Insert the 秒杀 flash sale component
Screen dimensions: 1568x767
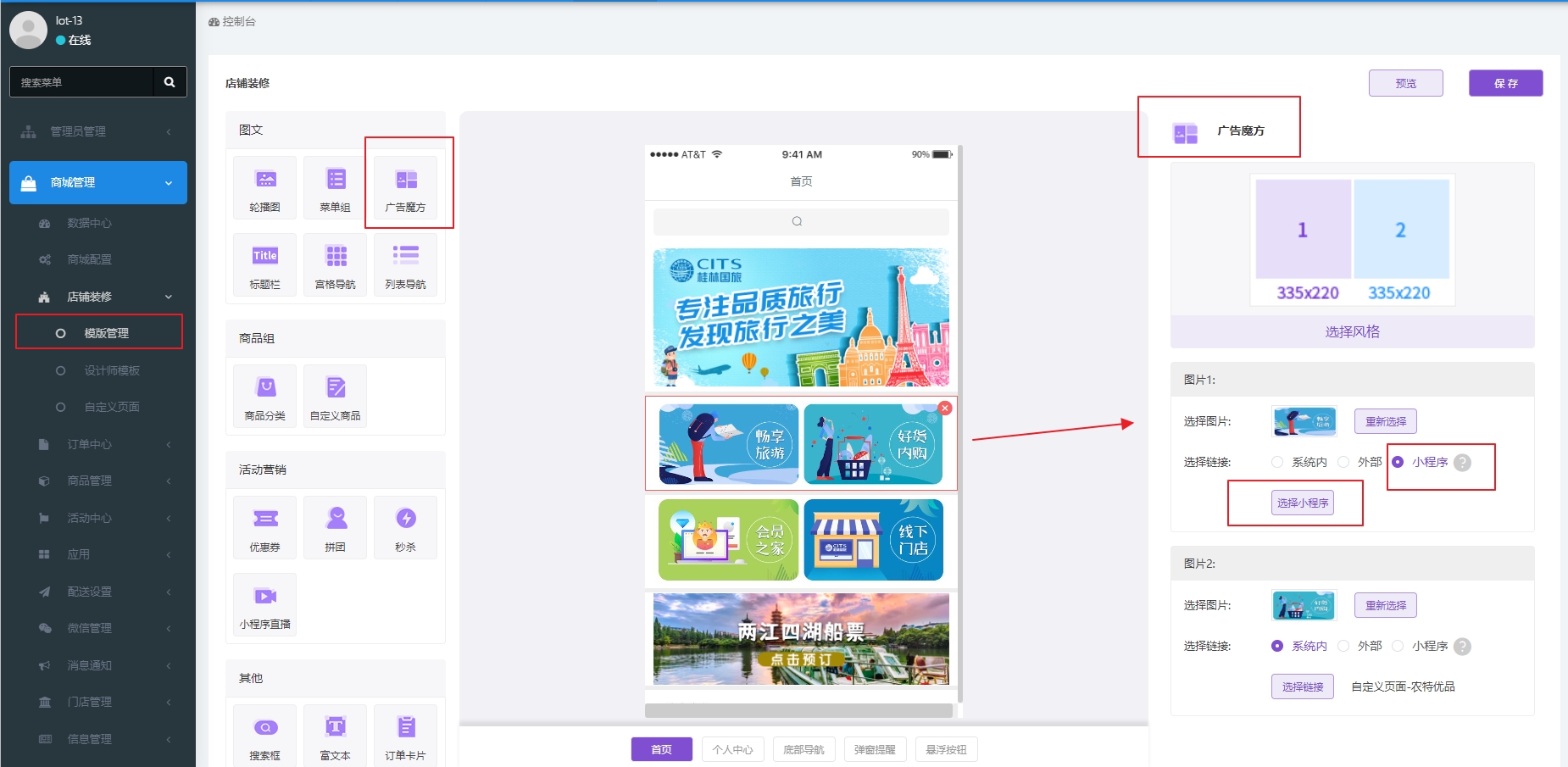[x=406, y=527]
